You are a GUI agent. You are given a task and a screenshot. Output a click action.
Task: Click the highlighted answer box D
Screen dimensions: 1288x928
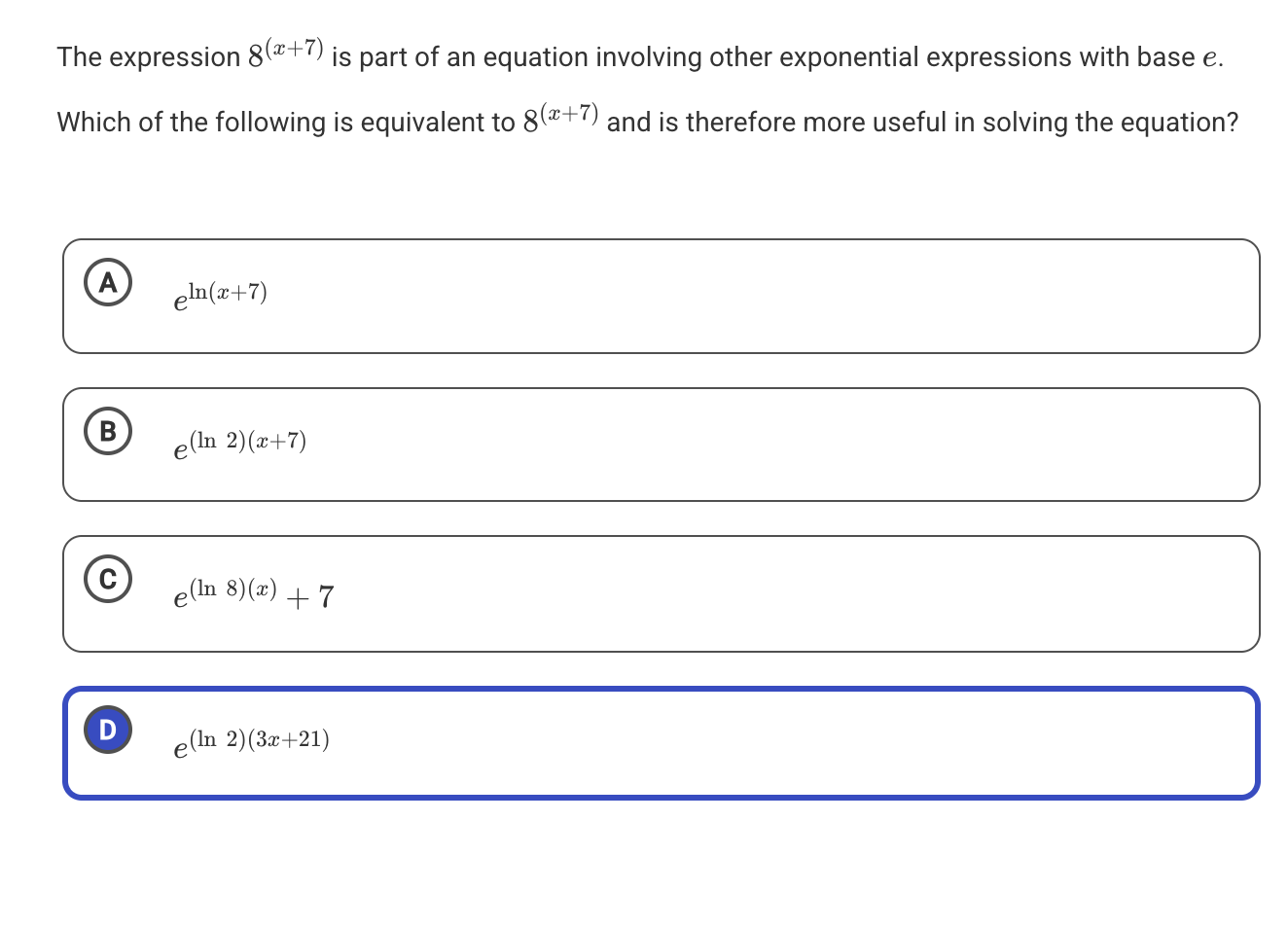click(x=660, y=742)
